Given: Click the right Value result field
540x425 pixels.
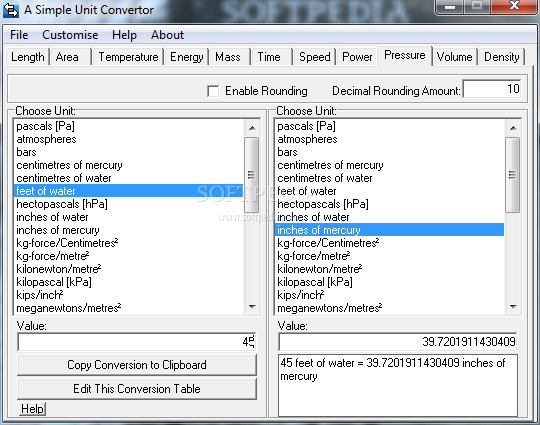Looking at the screenshot, I should [x=398, y=342].
